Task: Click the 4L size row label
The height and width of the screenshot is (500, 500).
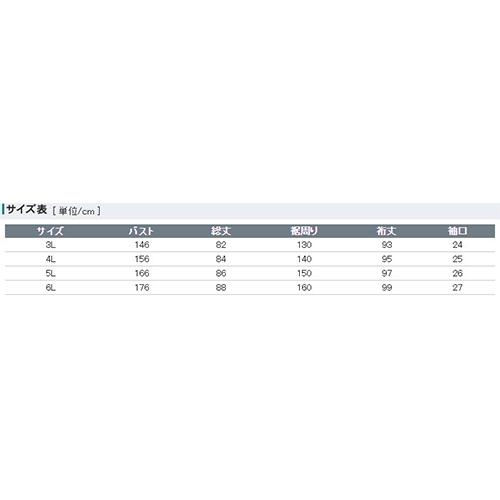Action: pyautogui.click(x=51, y=259)
